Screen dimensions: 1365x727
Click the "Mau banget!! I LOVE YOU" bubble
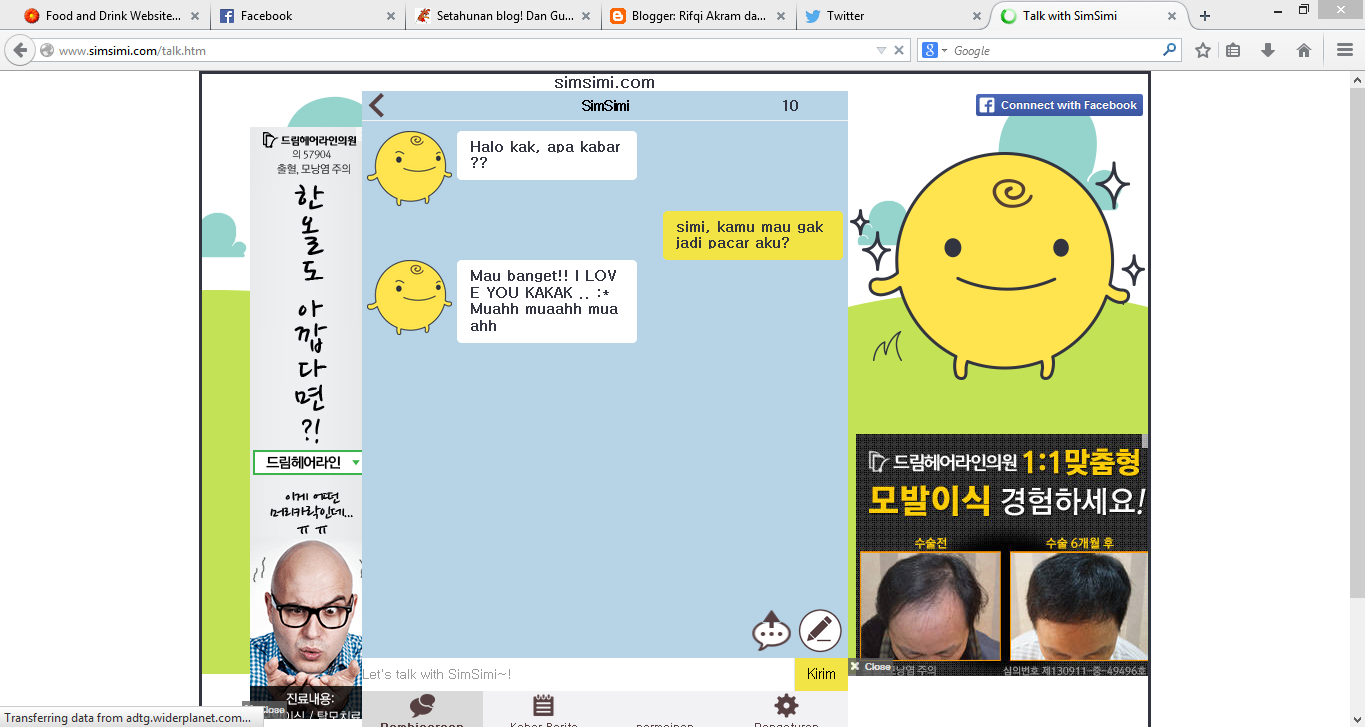[547, 301]
